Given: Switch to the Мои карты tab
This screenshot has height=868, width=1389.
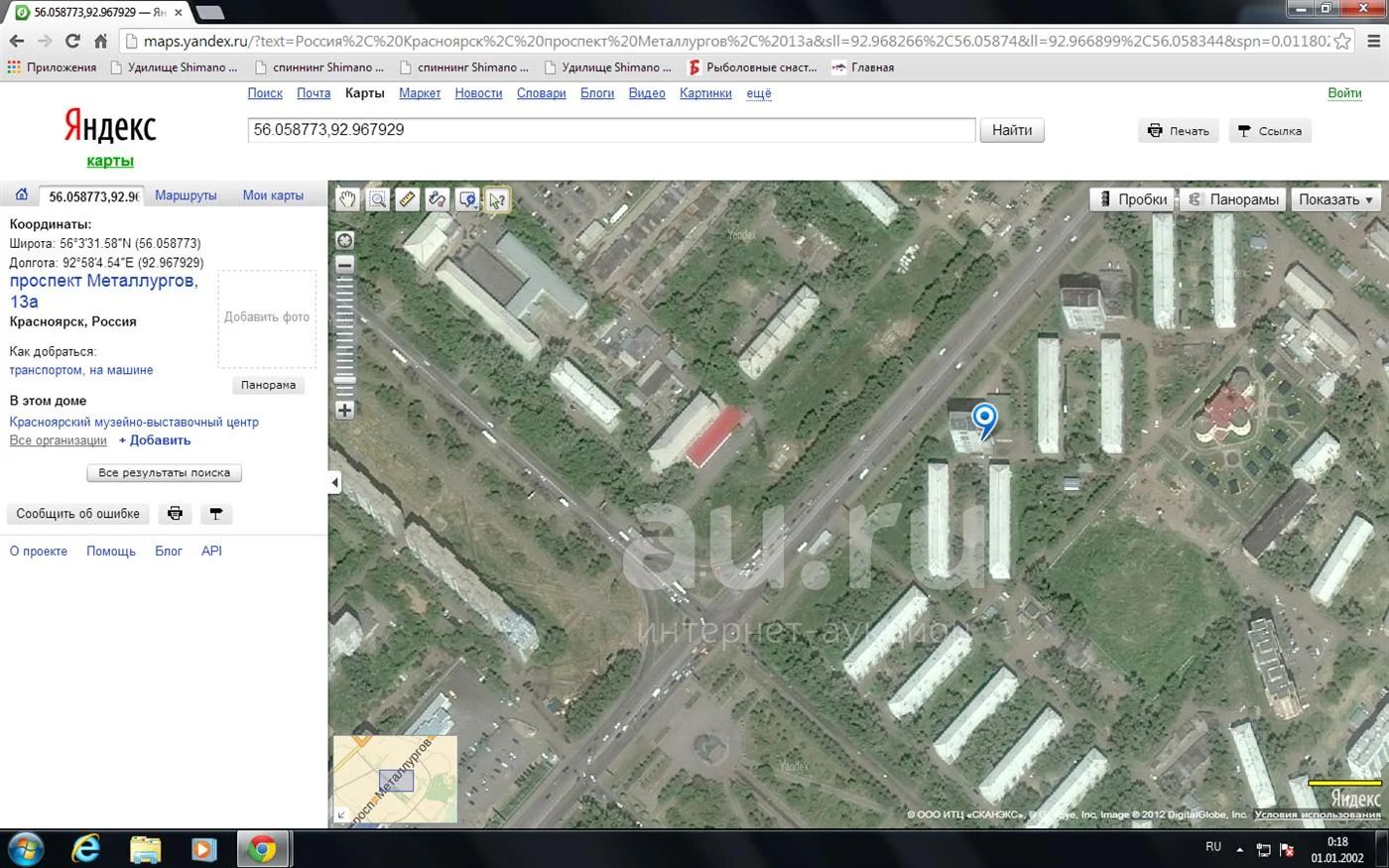Looking at the screenshot, I should [273, 195].
